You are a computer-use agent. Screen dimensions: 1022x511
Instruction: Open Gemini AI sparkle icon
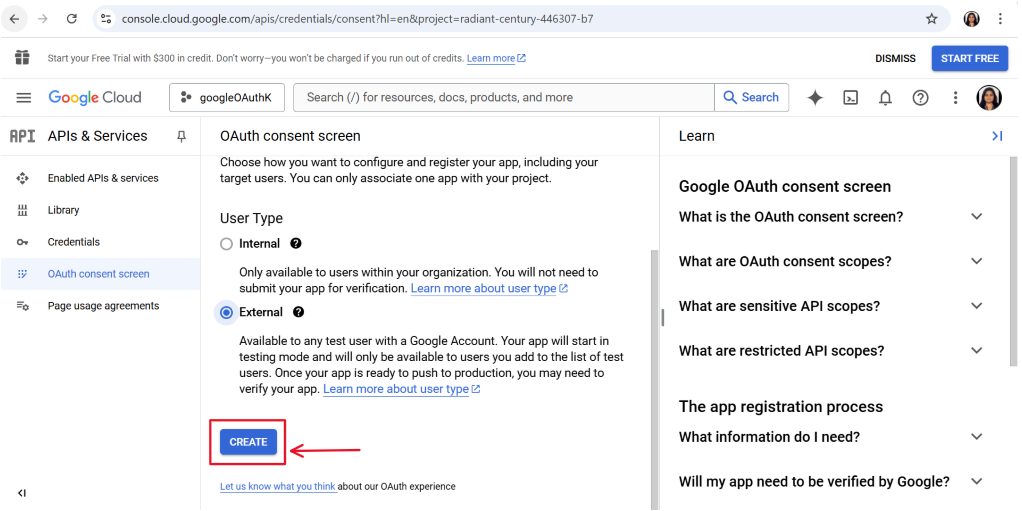click(x=815, y=98)
